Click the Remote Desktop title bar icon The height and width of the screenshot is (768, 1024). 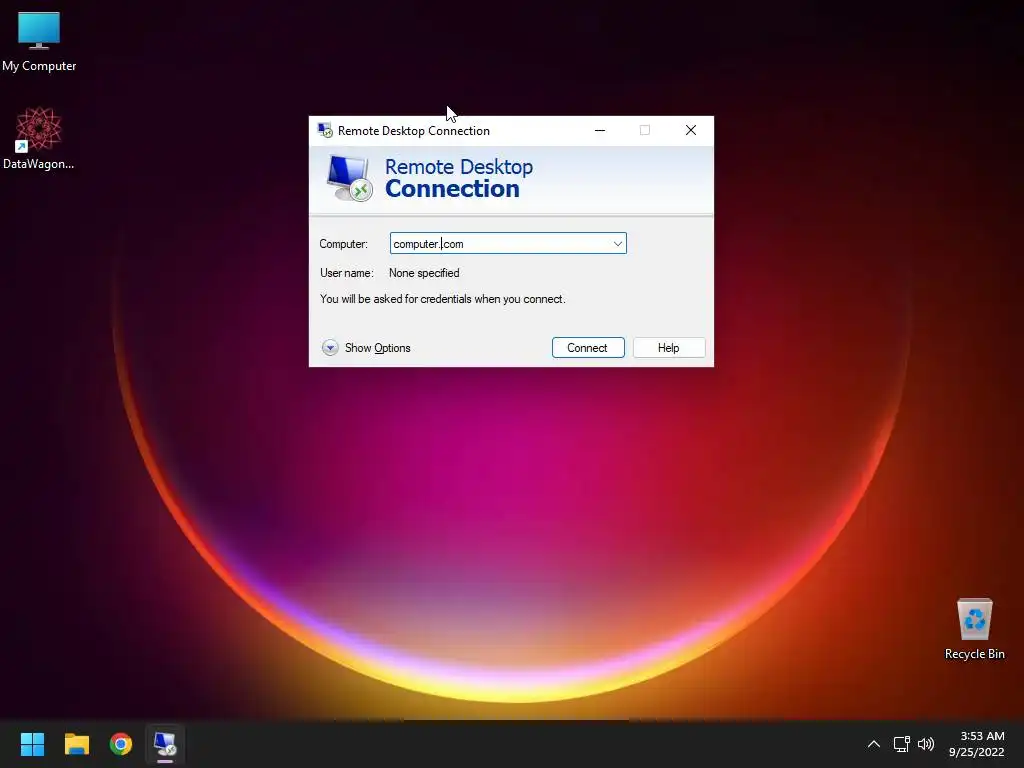(325, 130)
